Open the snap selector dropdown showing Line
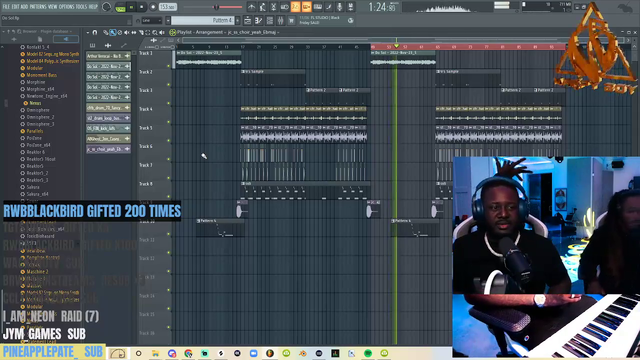640x360 pixels. [x=151, y=20]
